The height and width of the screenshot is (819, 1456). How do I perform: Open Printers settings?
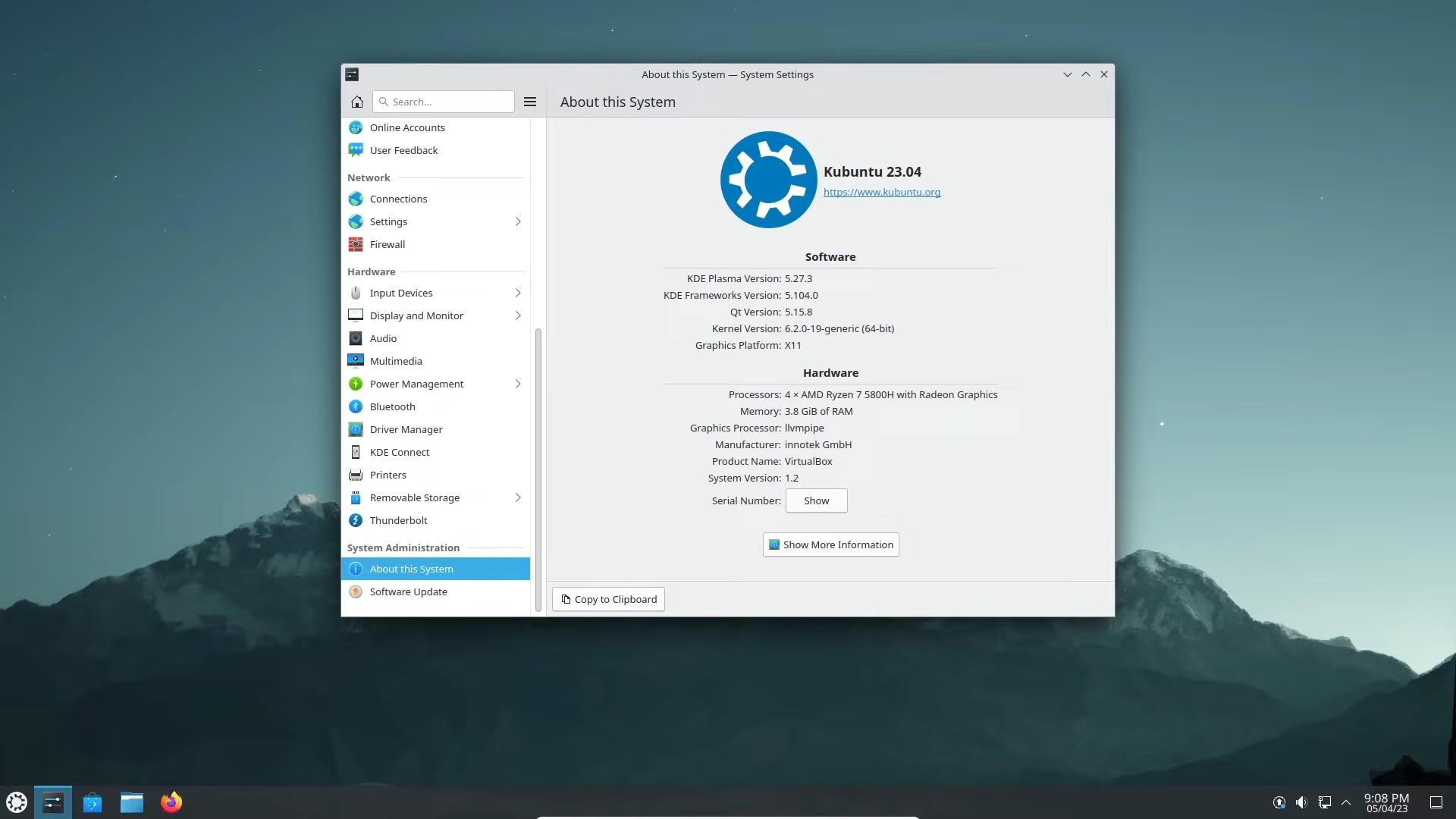[388, 475]
